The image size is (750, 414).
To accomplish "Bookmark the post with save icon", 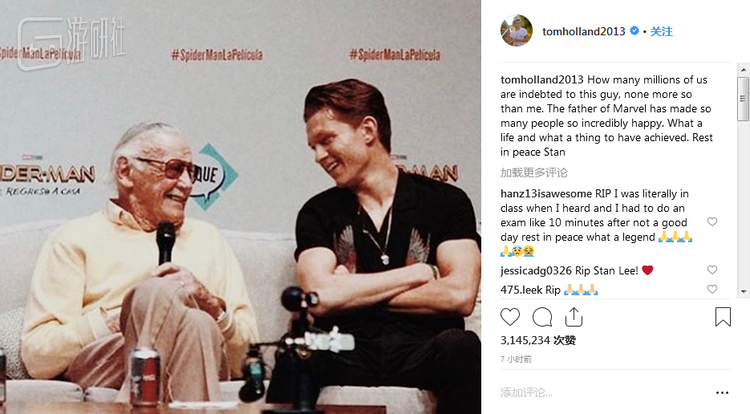I will (723, 317).
